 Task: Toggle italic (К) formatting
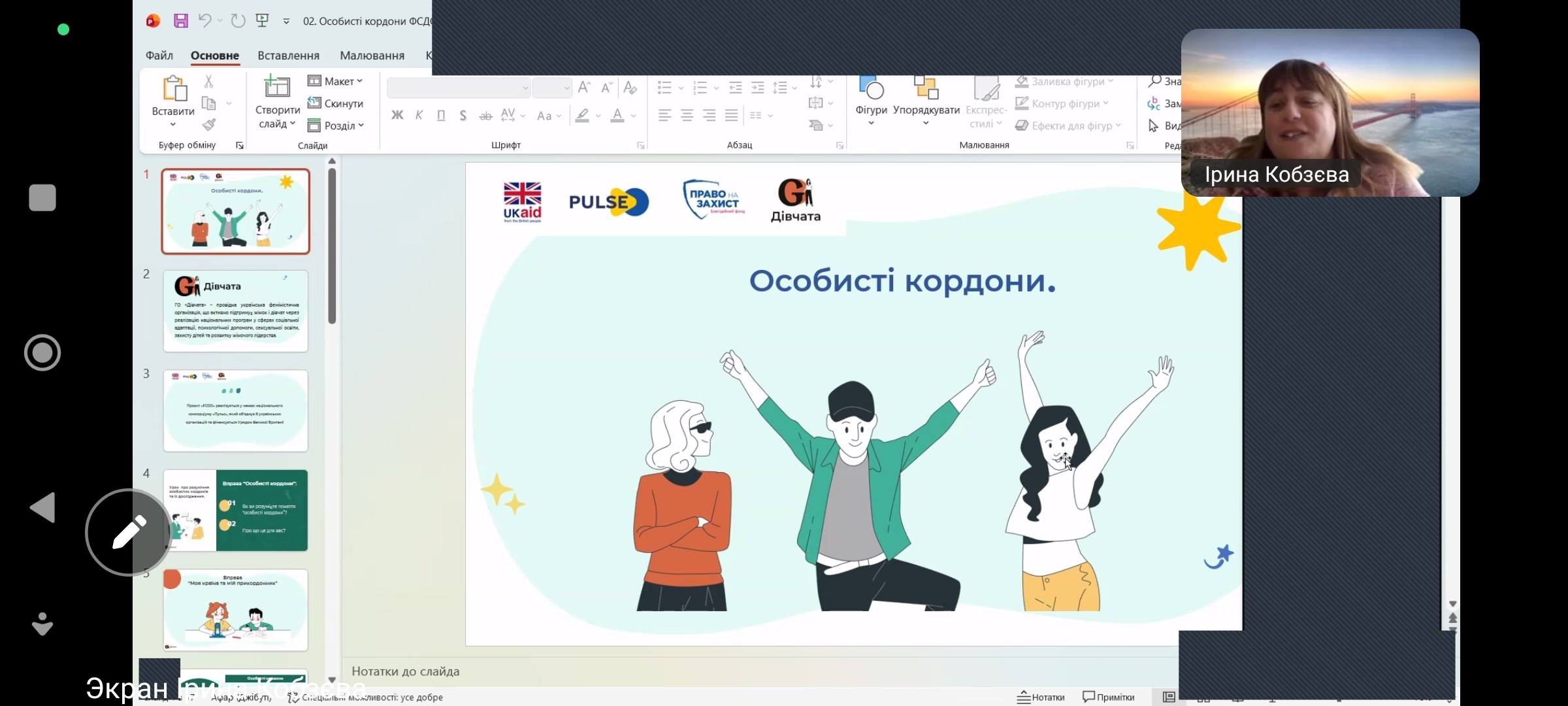419,116
